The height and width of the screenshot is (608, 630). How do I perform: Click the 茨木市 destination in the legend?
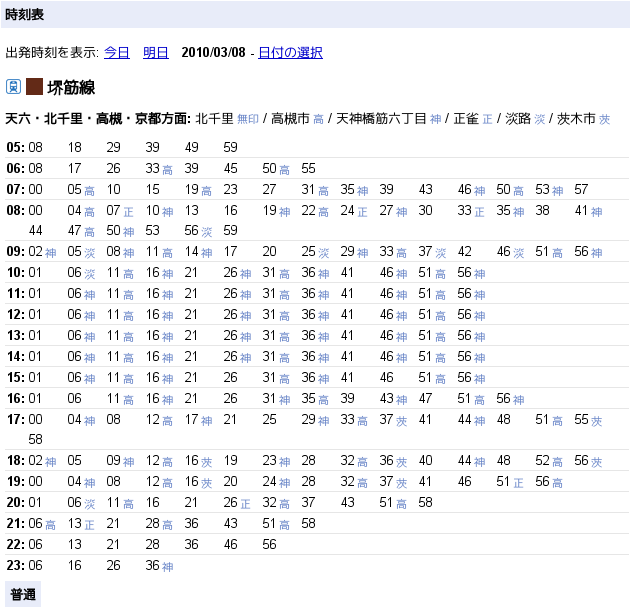576,119
